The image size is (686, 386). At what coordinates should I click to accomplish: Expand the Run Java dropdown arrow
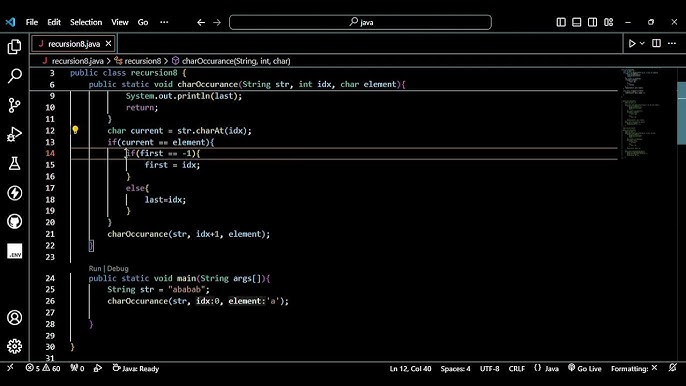click(642, 43)
